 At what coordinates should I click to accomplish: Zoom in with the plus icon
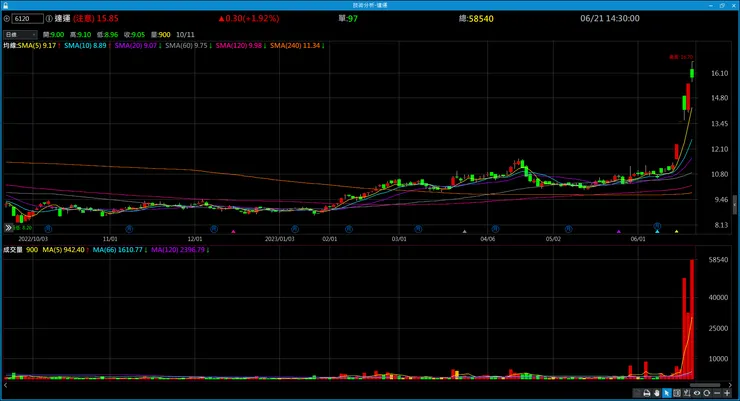pos(727,393)
